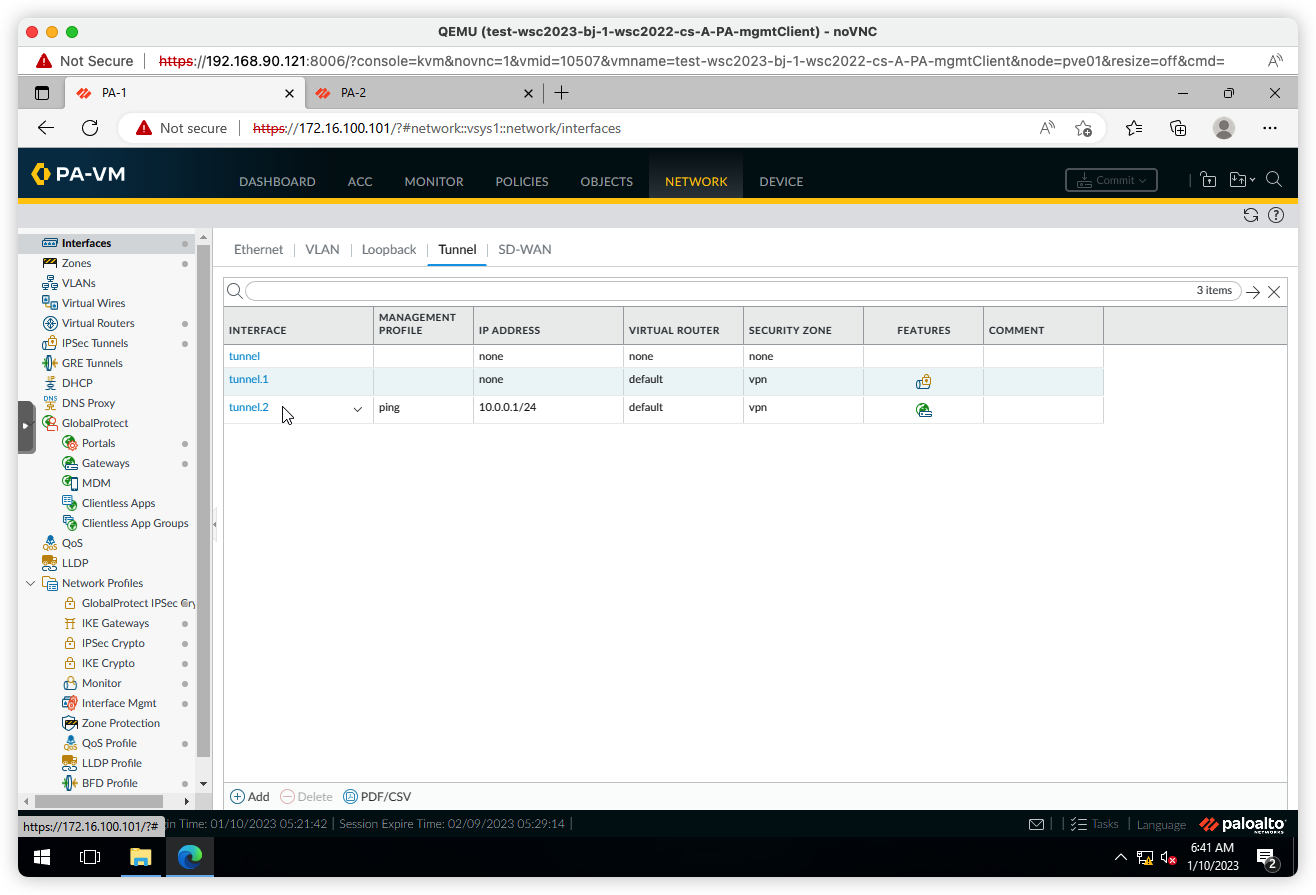Expand the collapsed left side panel handle
The width and height of the screenshot is (1316, 895).
tap(26, 427)
